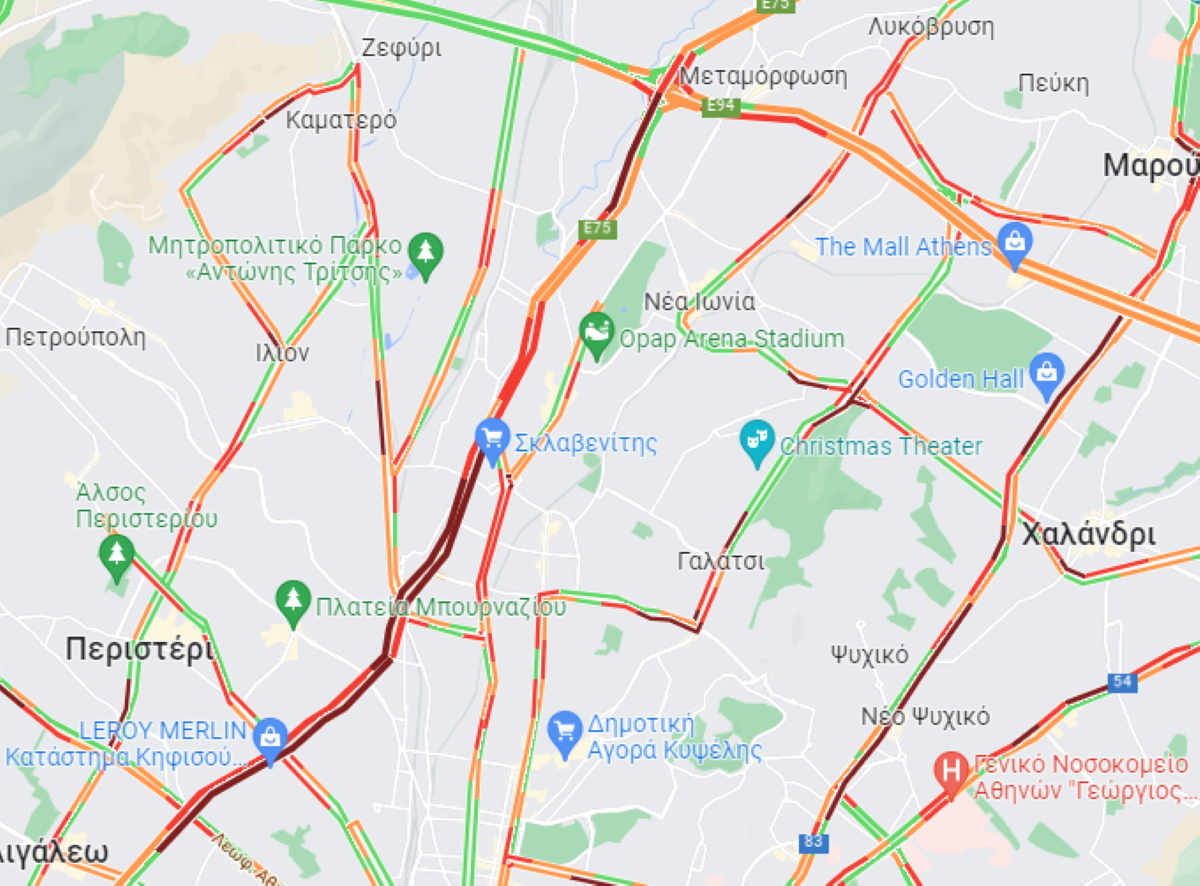Click the Γαλάτσι area label
The width and height of the screenshot is (1200, 886).
[x=720, y=561]
